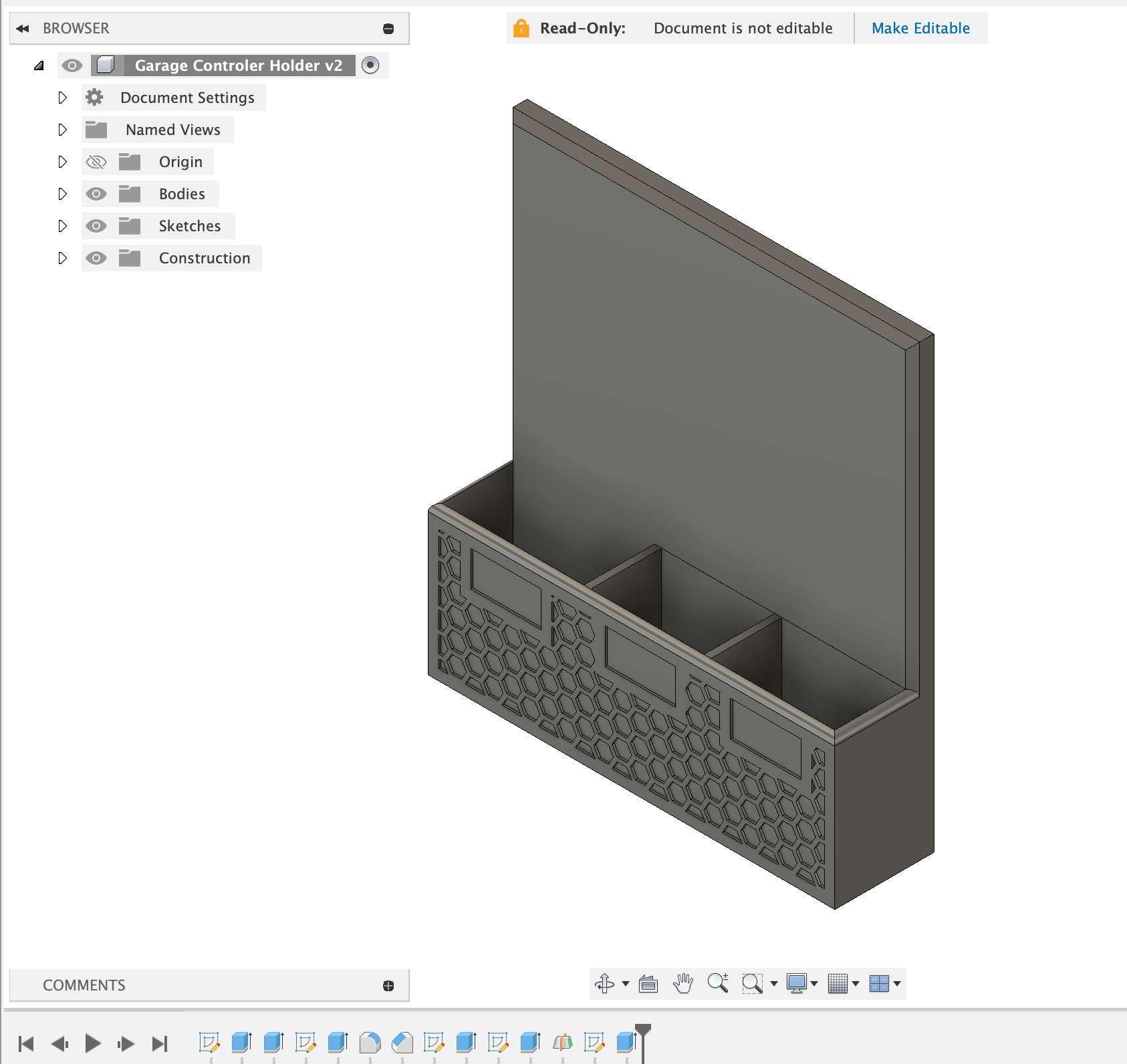
Task: Click the Zoom magnifier tool
Action: tap(719, 983)
